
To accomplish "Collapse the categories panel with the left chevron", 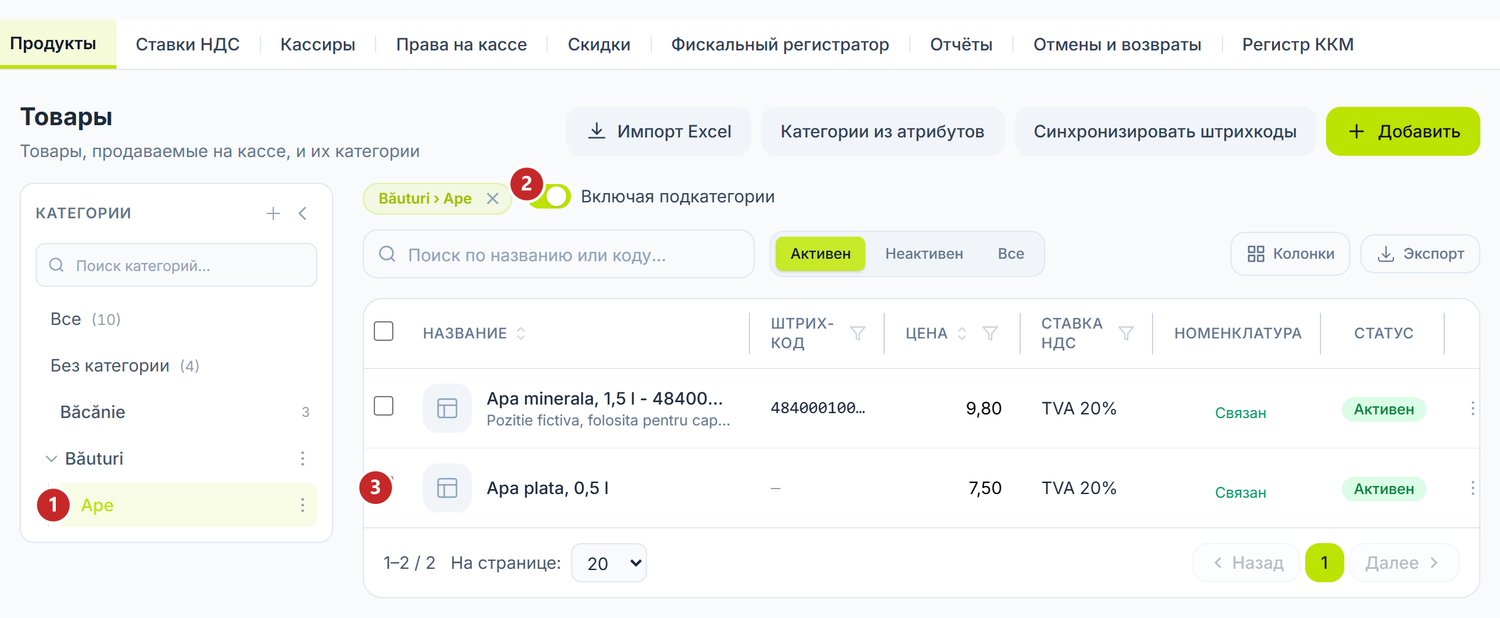I will click(302, 213).
